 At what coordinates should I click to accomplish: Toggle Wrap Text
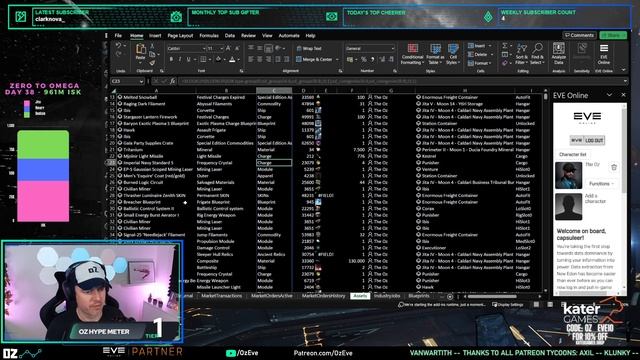(309, 49)
